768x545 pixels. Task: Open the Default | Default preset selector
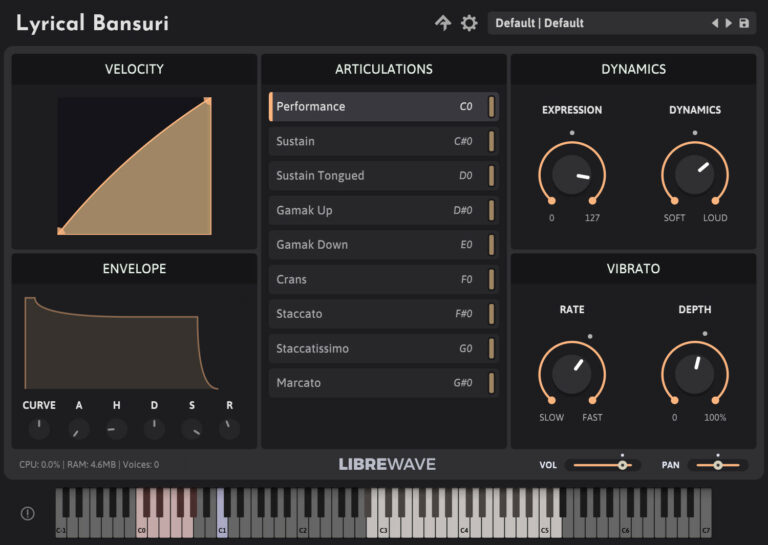(x=622, y=23)
